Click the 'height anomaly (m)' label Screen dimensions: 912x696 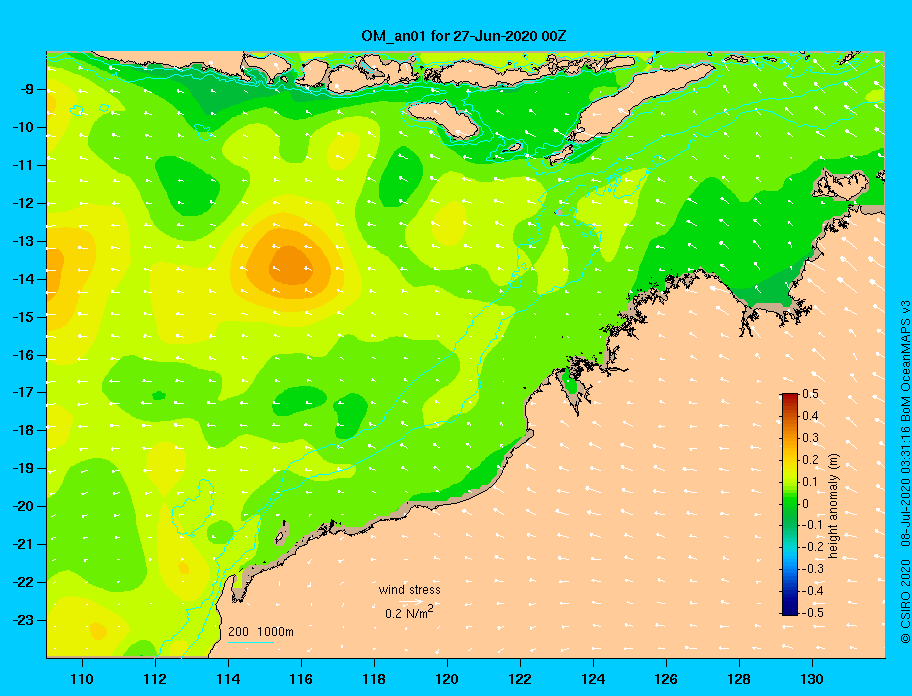833,506
